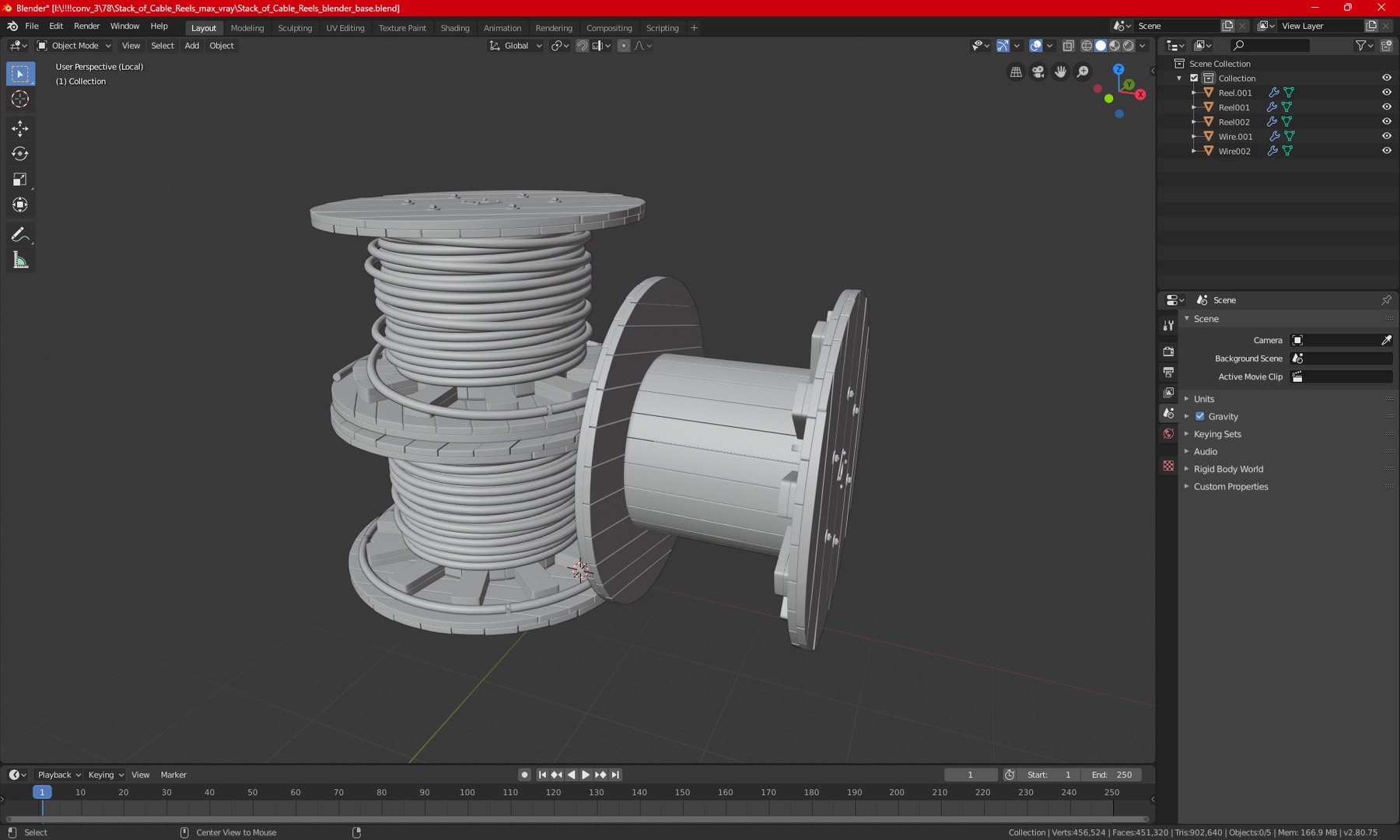This screenshot has width=1400, height=840.
Task: Click the current frame number field
Action: pyautogui.click(x=971, y=775)
